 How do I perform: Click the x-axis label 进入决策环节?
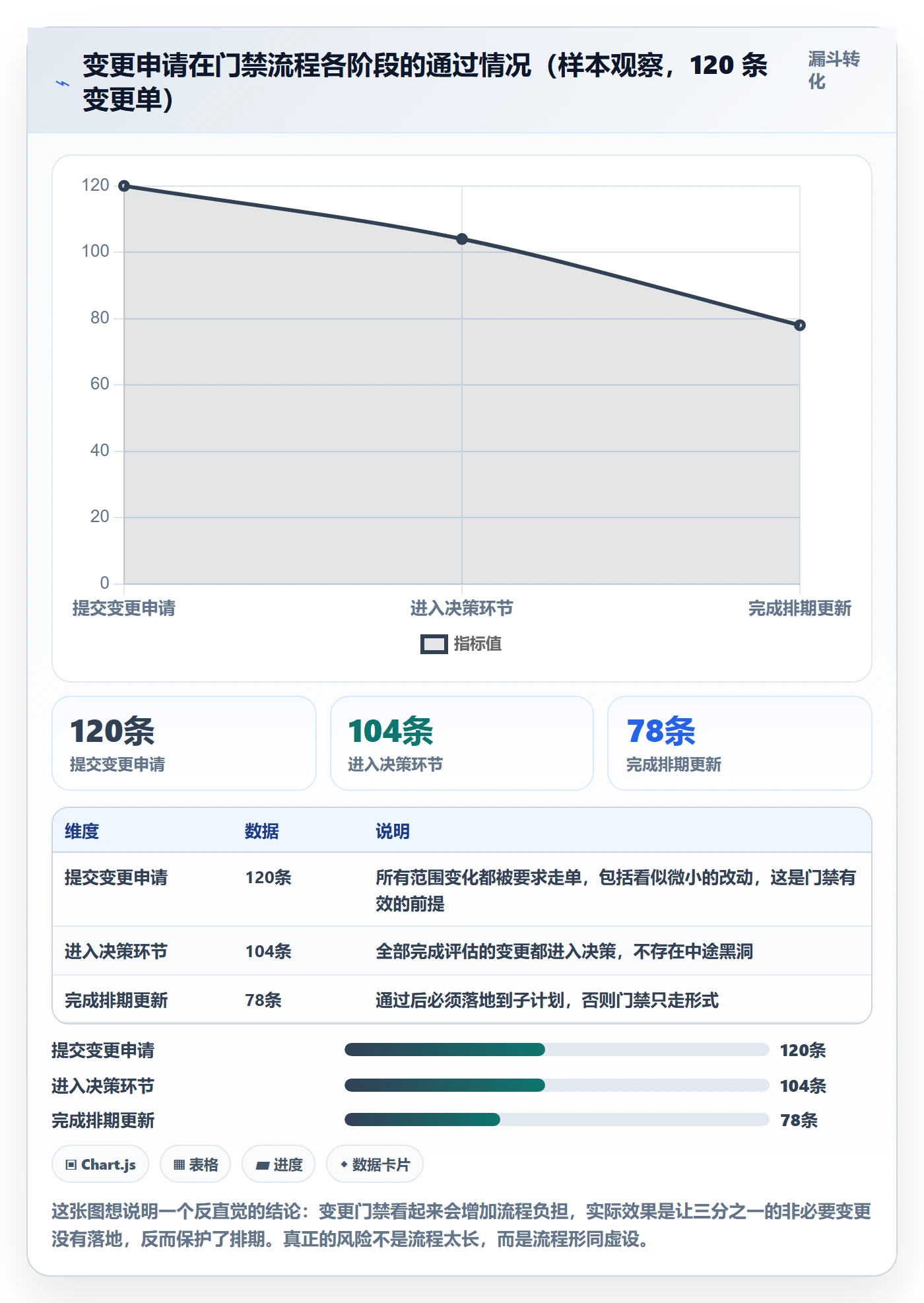462,608
